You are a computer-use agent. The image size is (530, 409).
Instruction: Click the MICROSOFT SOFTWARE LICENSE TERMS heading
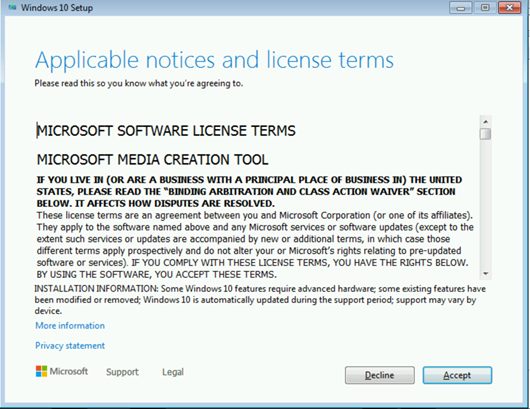(x=166, y=131)
